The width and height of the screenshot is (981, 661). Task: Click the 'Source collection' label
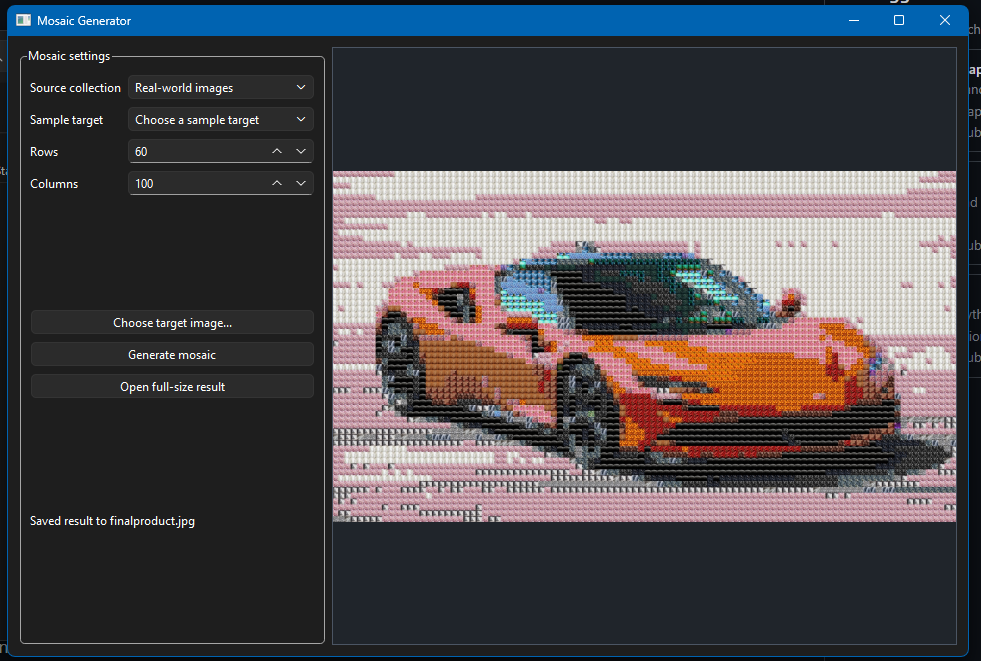click(75, 88)
